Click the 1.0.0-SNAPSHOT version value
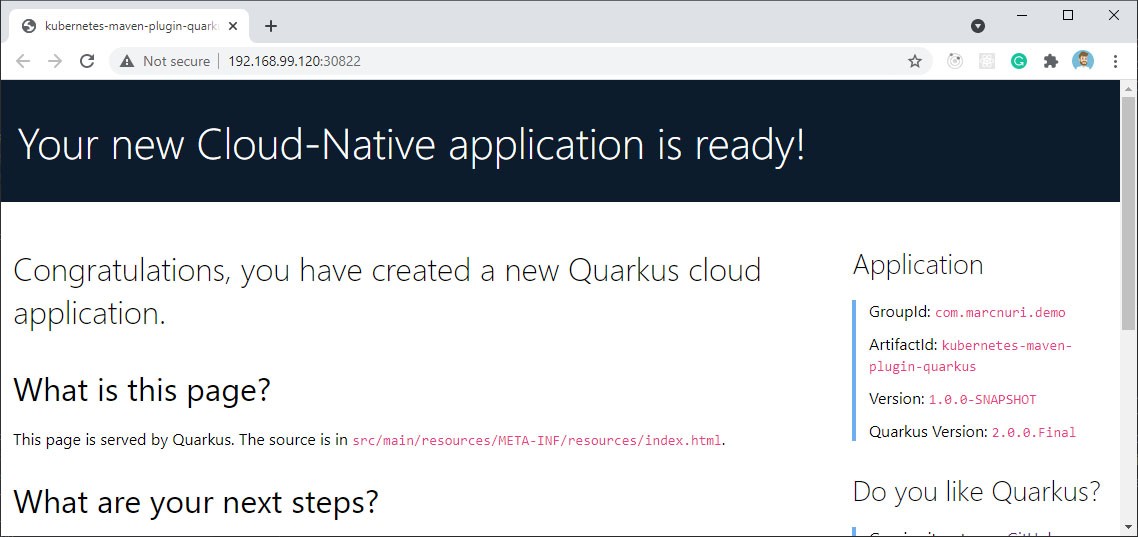This screenshot has width=1138, height=537. point(983,399)
